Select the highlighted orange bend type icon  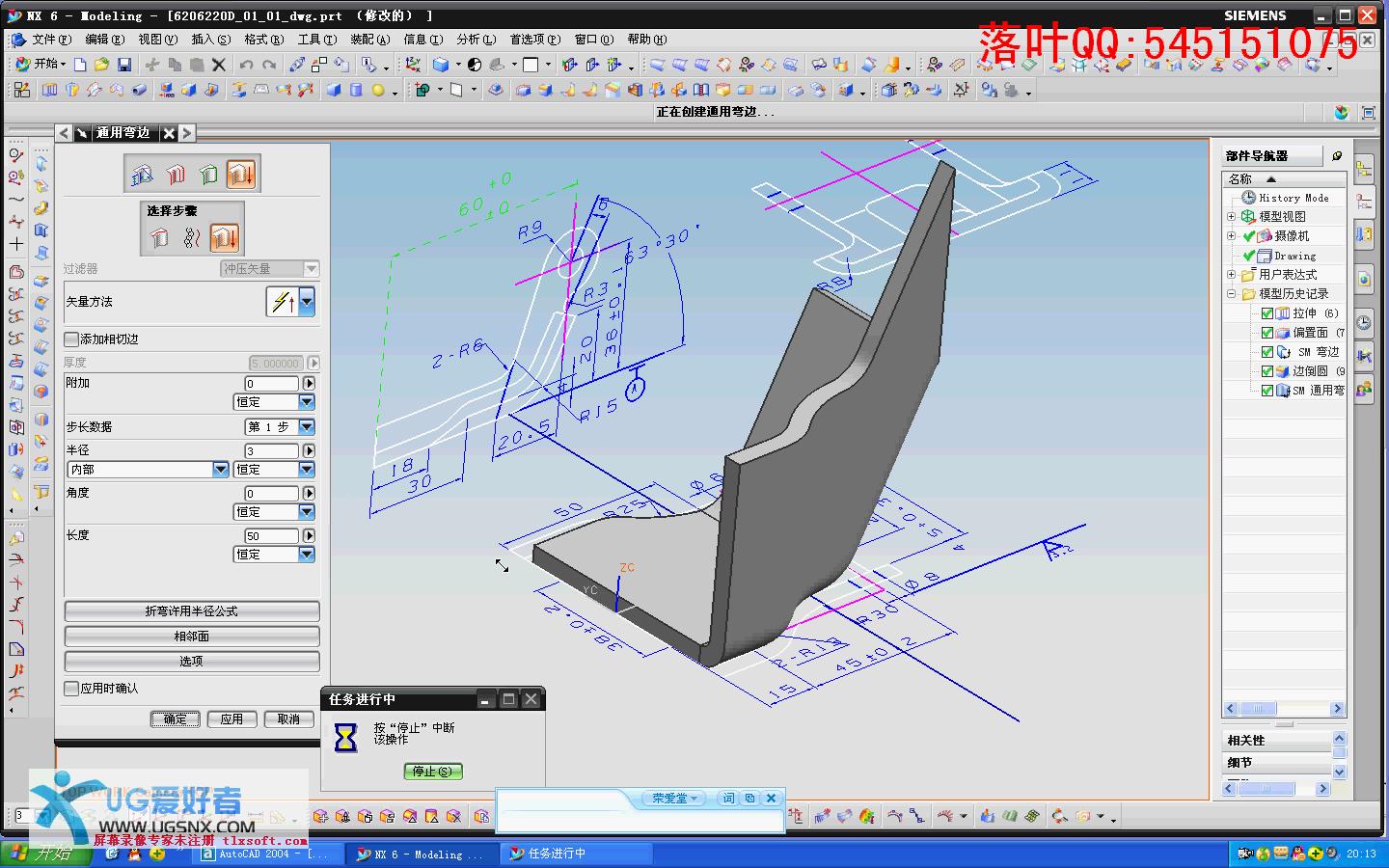pyautogui.click(x=241, y=175)
